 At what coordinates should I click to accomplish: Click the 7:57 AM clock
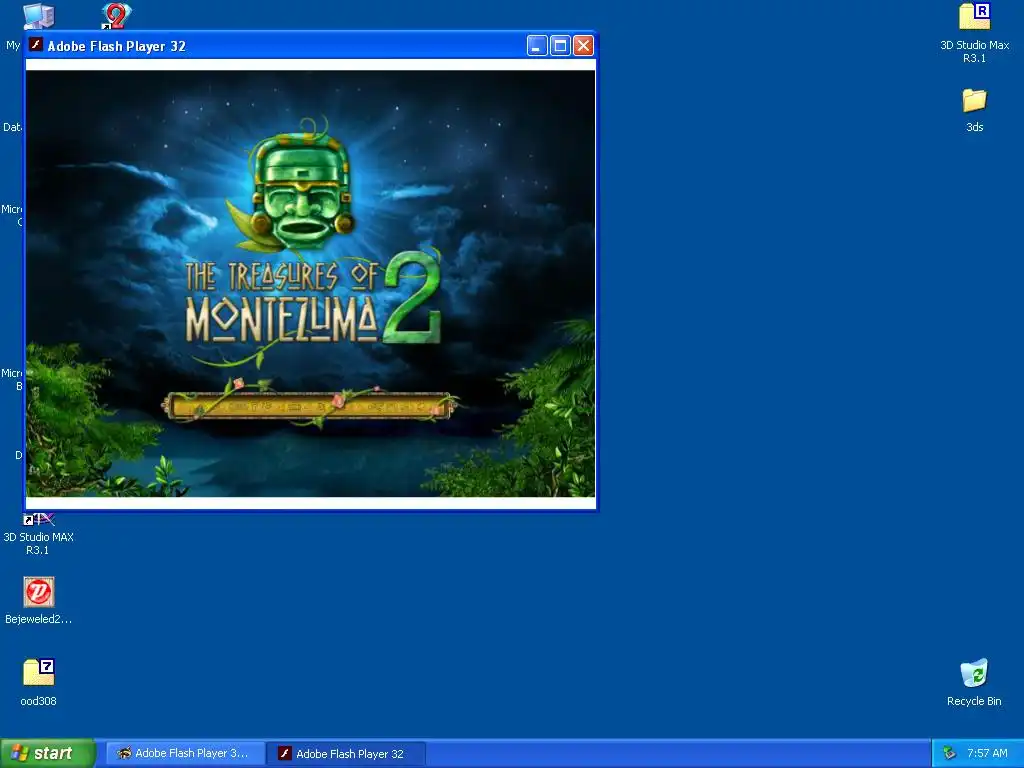[x=987, y=753]
